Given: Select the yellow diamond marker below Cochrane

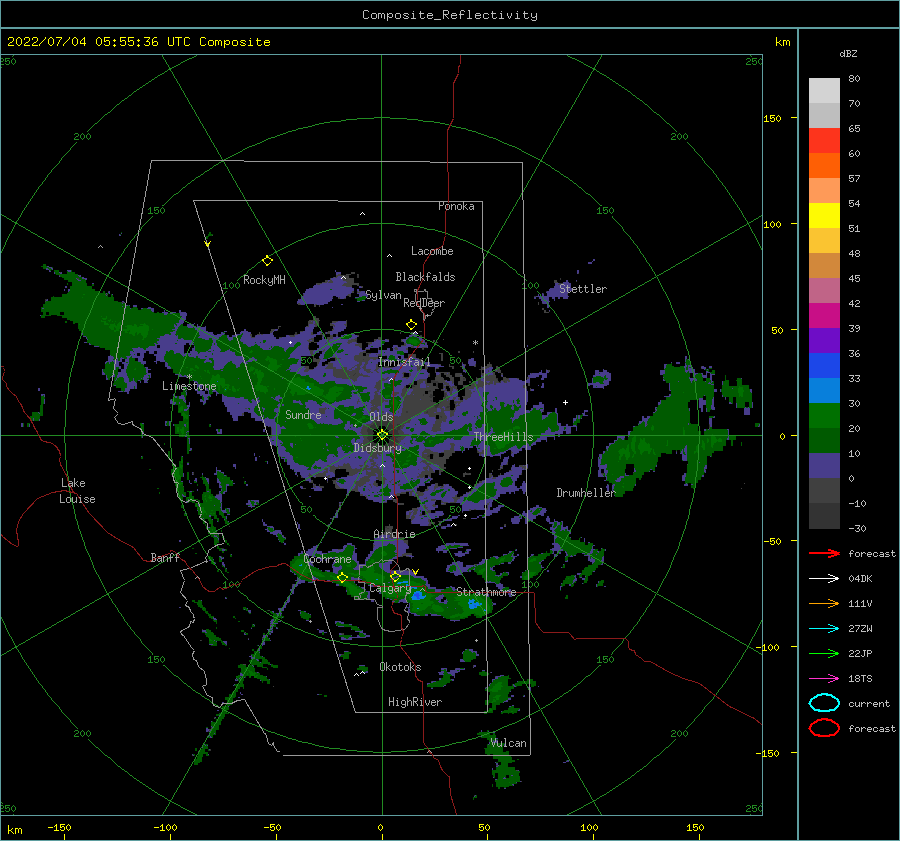Looking at the screenshot, I should (x=342, y=578).
